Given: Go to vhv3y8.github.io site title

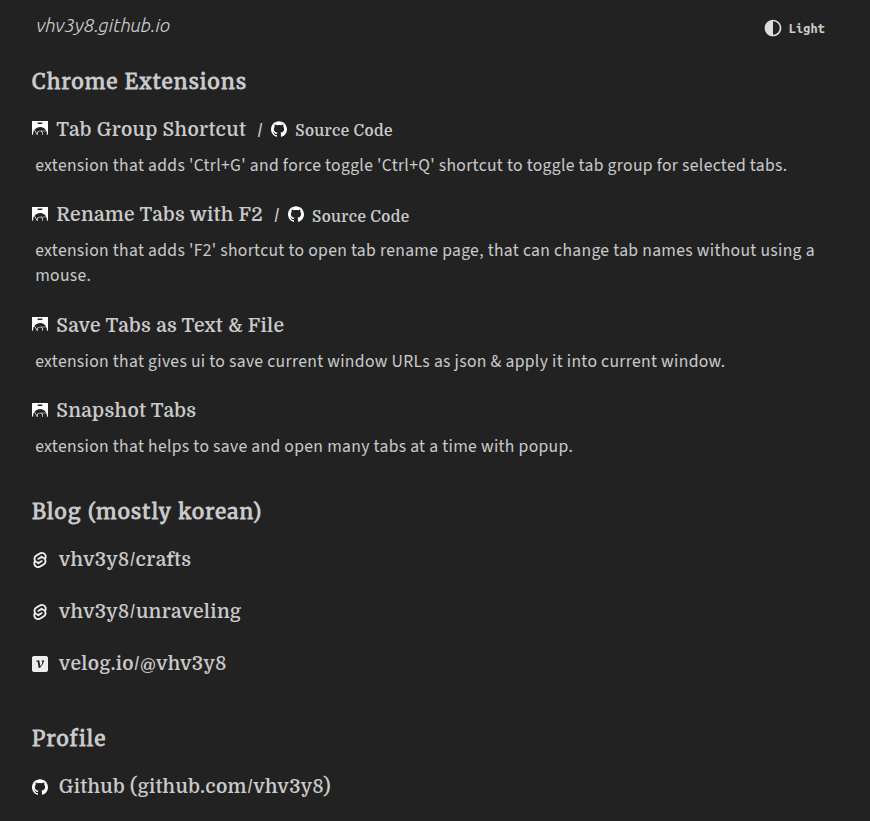Looking at the screenshot, I should click(103, 26).
